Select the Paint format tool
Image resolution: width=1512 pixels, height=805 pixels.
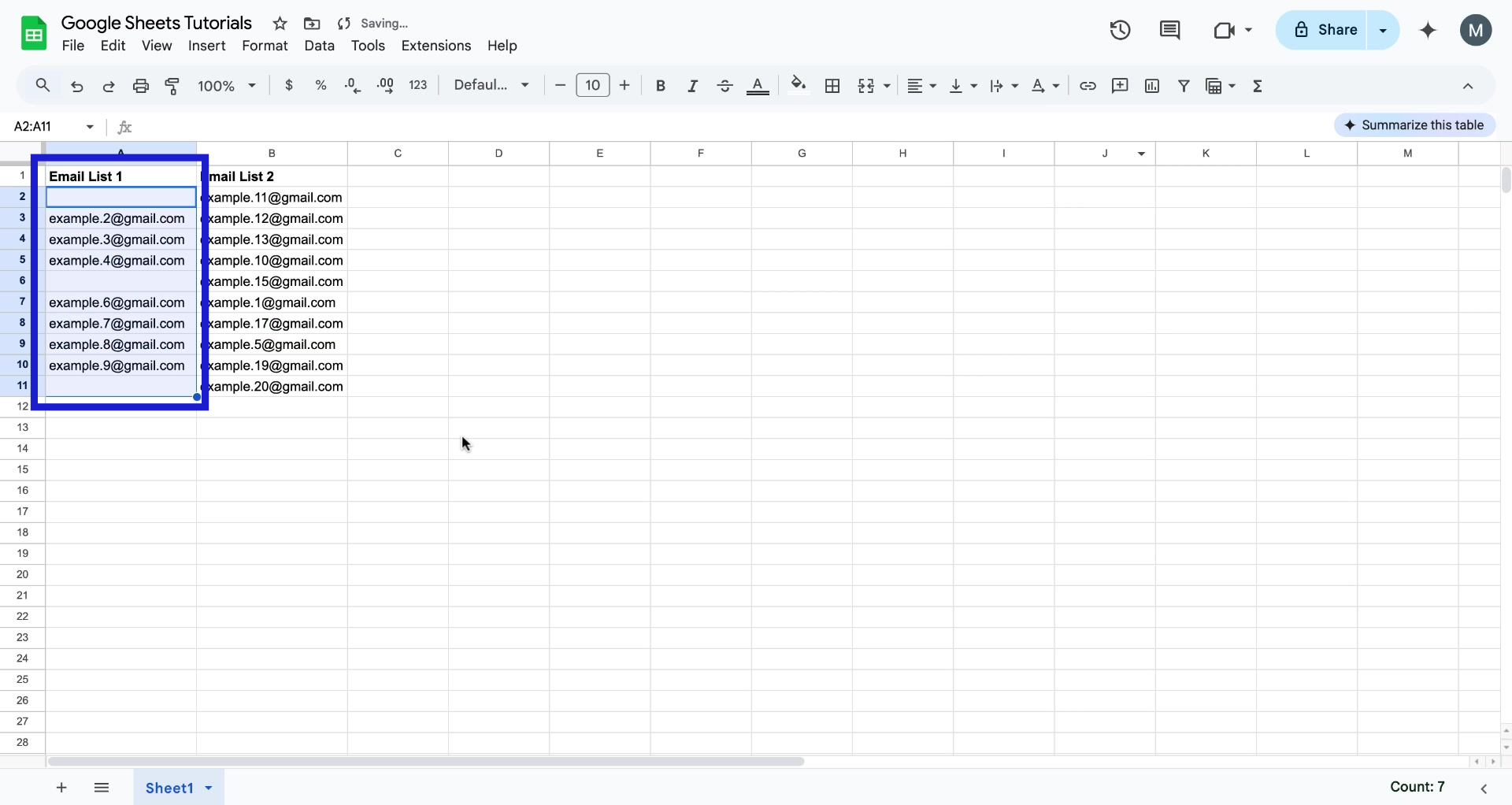click(172, 86)
